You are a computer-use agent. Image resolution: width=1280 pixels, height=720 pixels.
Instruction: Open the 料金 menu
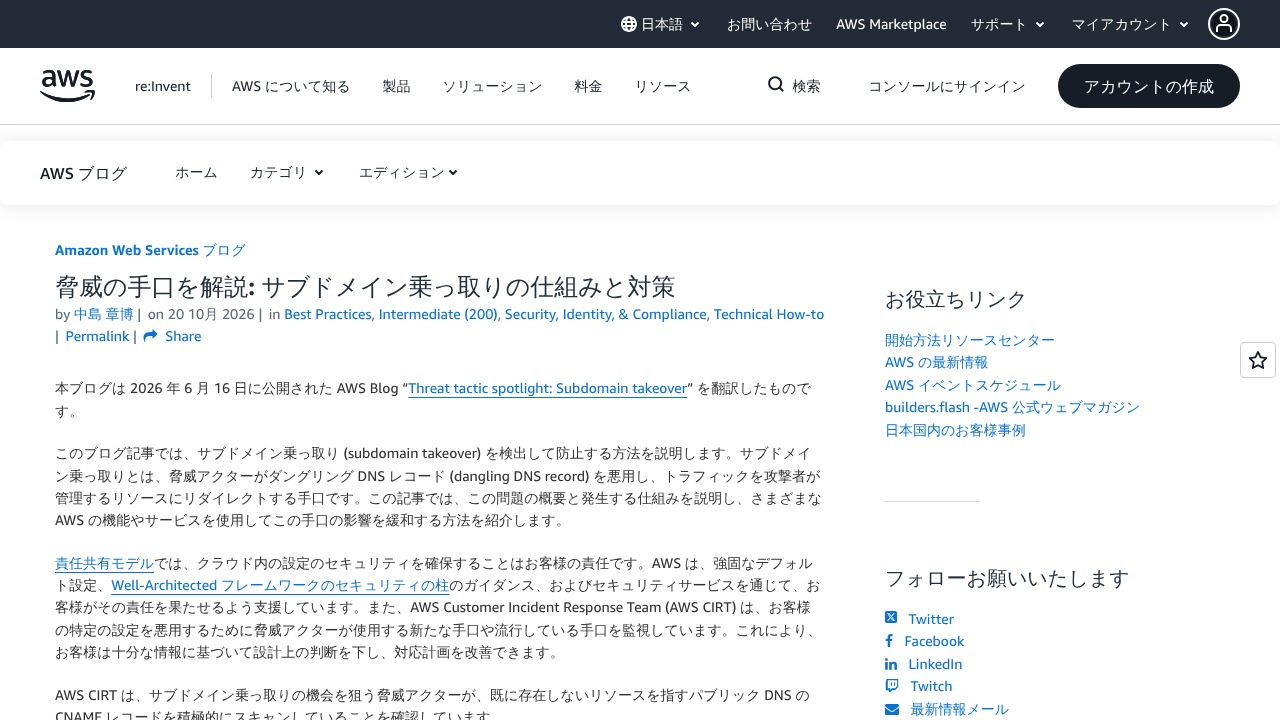[x=588, y=86]
